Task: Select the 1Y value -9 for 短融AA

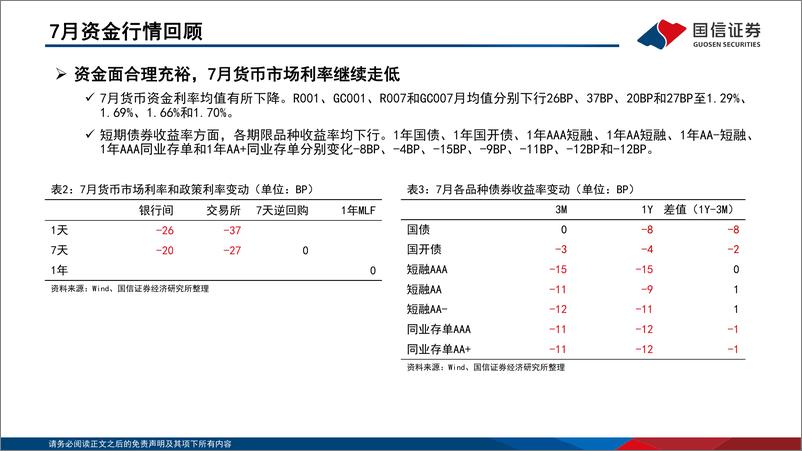Action: [x=647, y=289]
